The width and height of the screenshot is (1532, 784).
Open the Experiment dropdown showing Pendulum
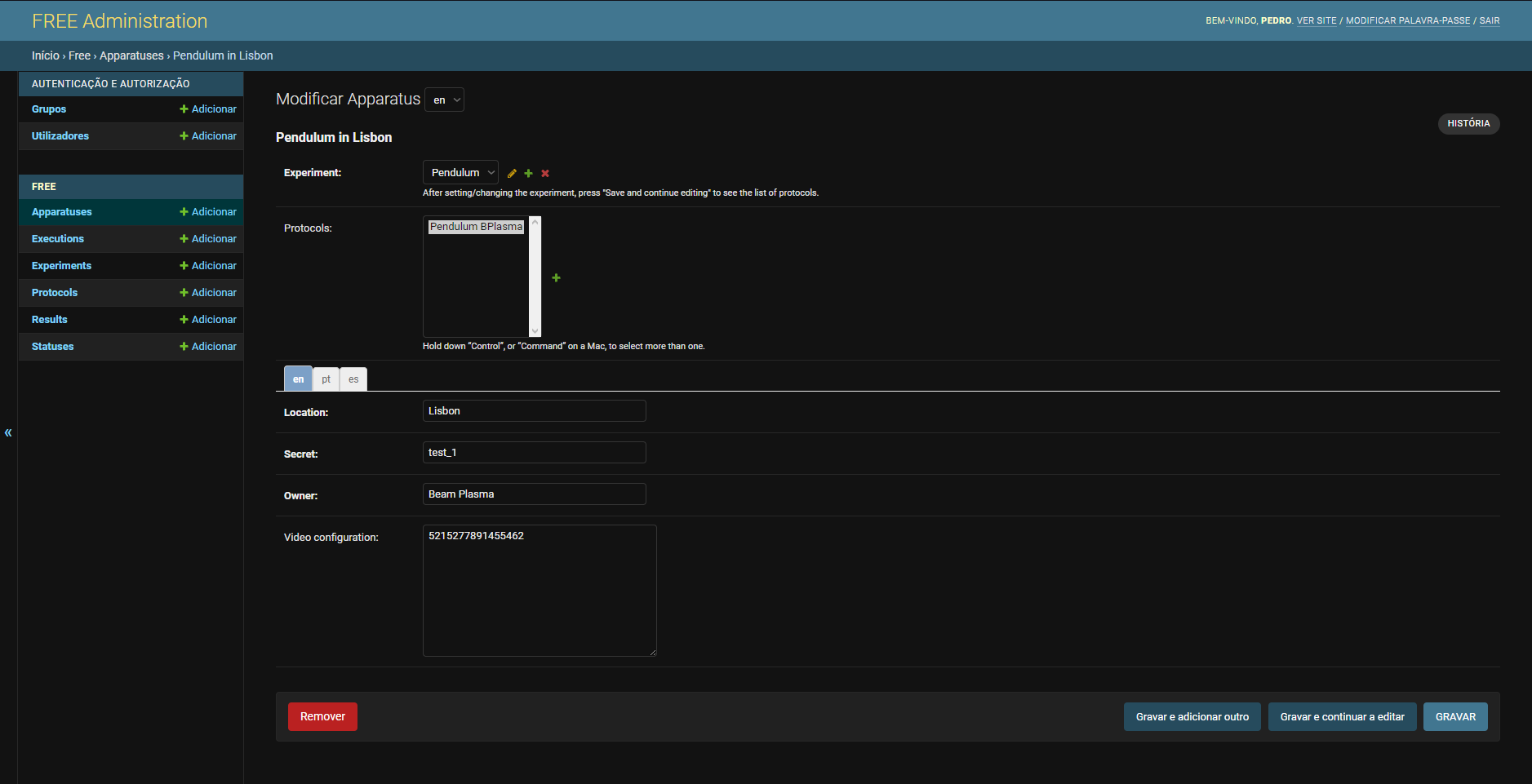[460, 173]
